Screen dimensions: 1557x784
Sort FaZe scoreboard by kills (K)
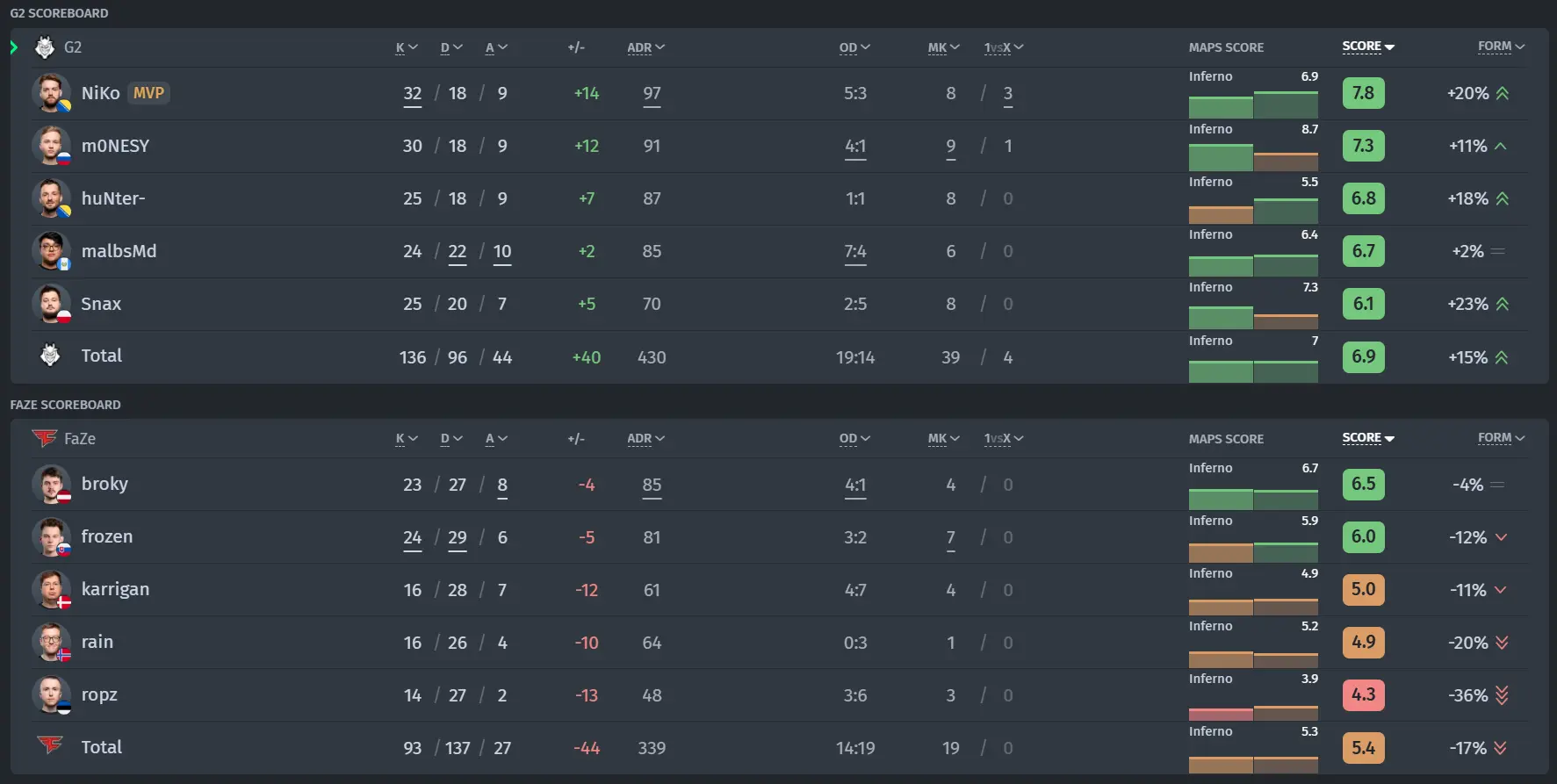(x=407, y=439)
